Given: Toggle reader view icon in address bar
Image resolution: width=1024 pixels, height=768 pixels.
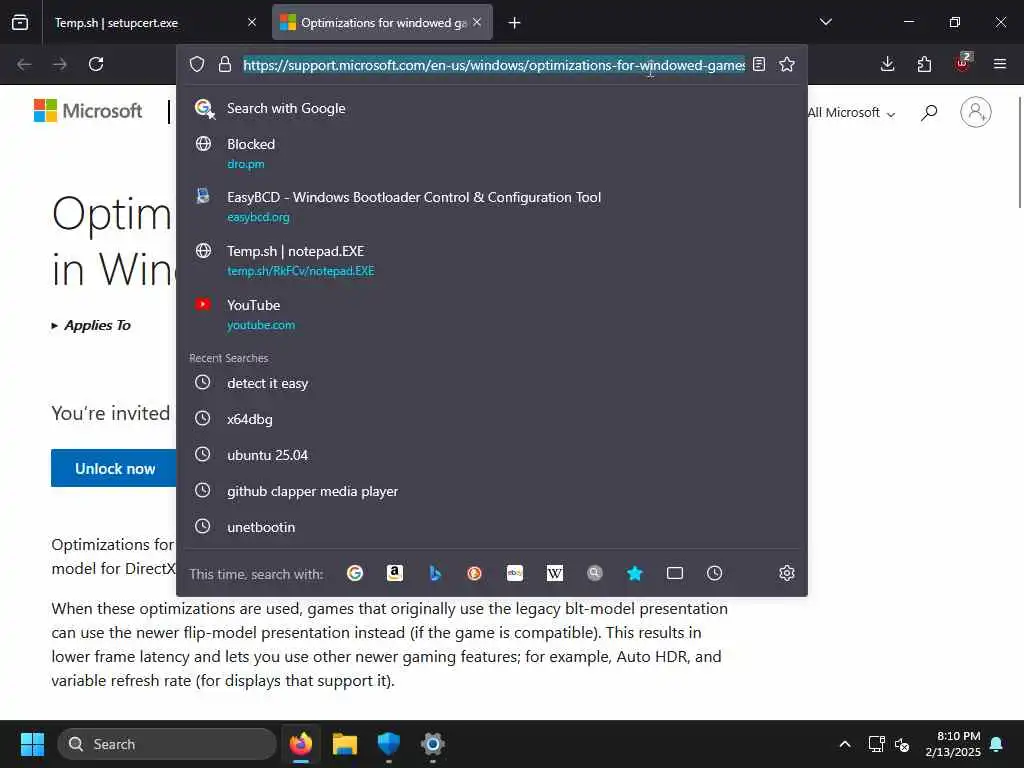Looking at the screenshot, I should (759, 64).
